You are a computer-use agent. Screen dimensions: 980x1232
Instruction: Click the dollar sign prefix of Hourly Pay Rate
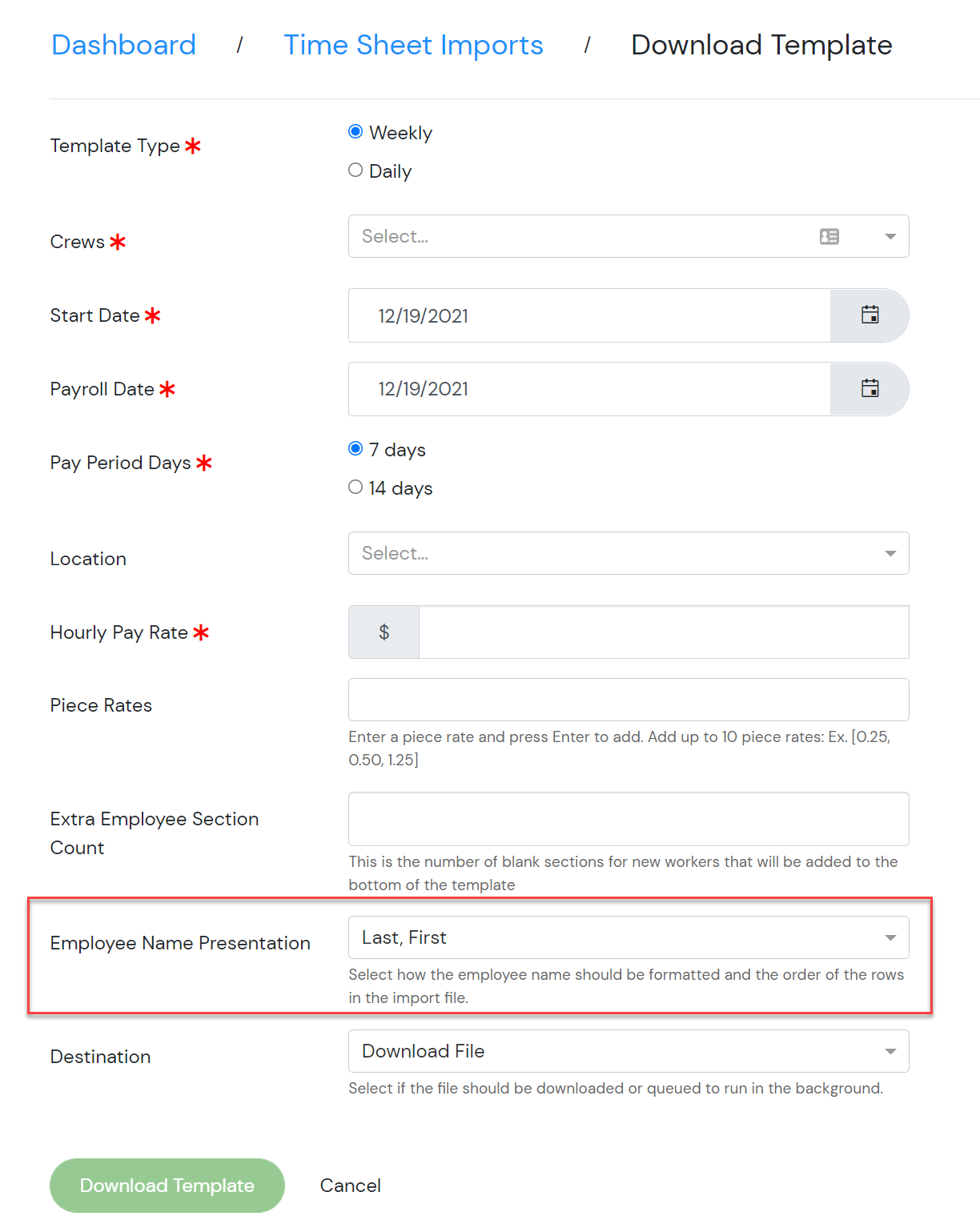[384, 632]
